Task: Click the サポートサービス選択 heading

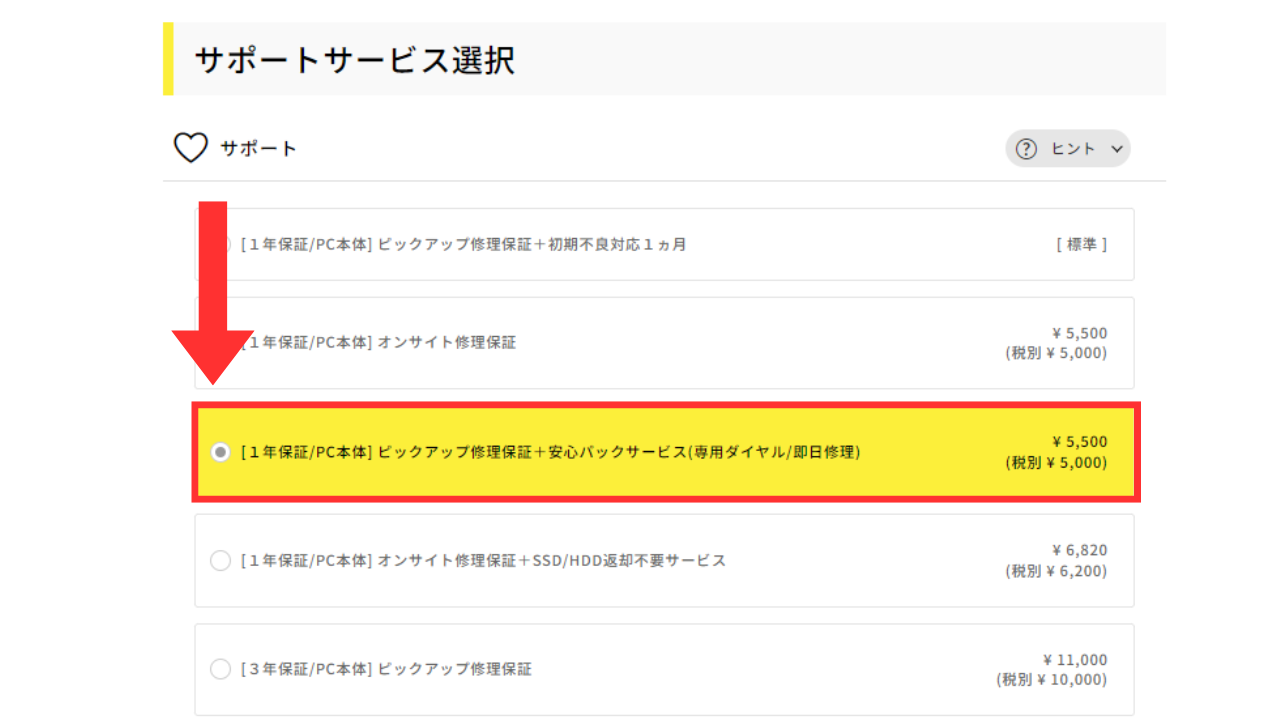Action: pos(354,60)
